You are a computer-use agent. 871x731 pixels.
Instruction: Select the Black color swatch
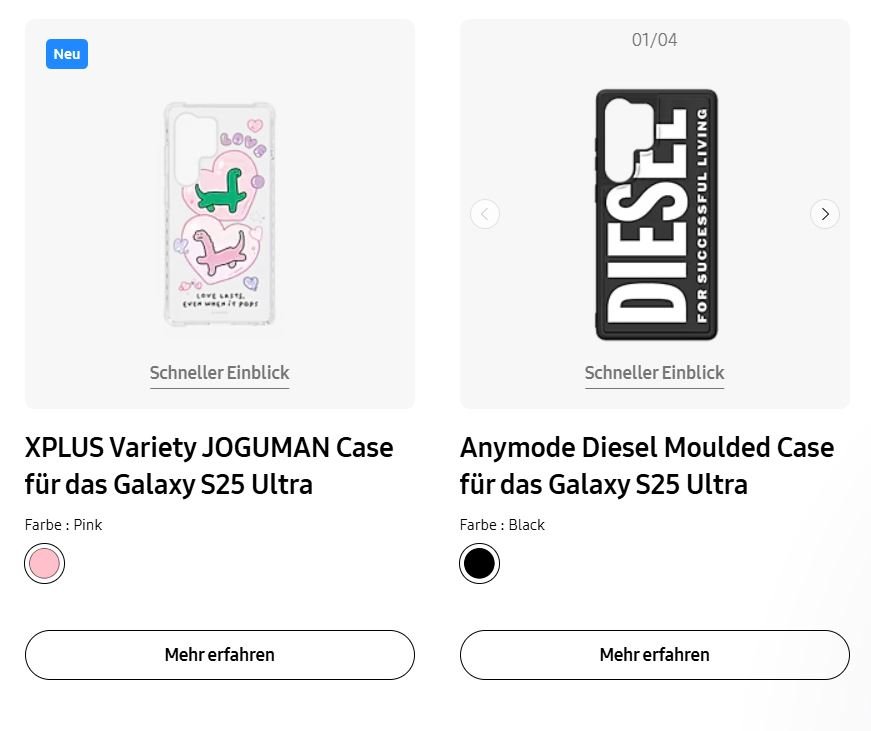tap(479, 564)
